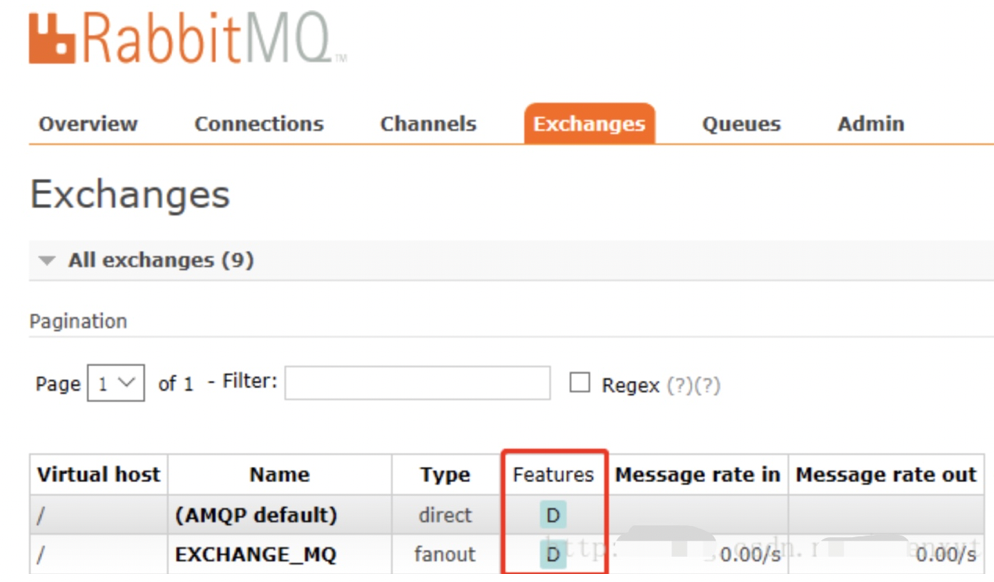Click the virtual host '/' of EXCHANGE_MQ row
This screenshot has height=582, width=994.
tap(41, 555)
